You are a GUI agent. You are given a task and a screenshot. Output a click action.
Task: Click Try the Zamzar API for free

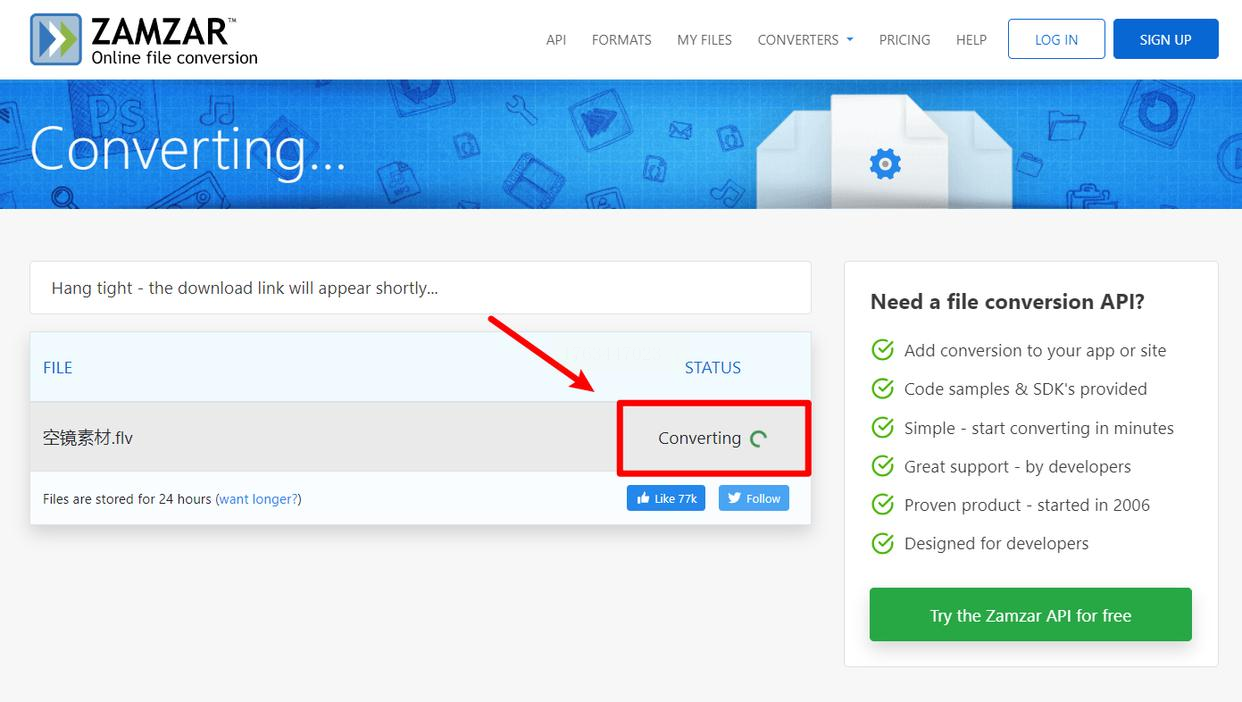tap(1030, 615)
